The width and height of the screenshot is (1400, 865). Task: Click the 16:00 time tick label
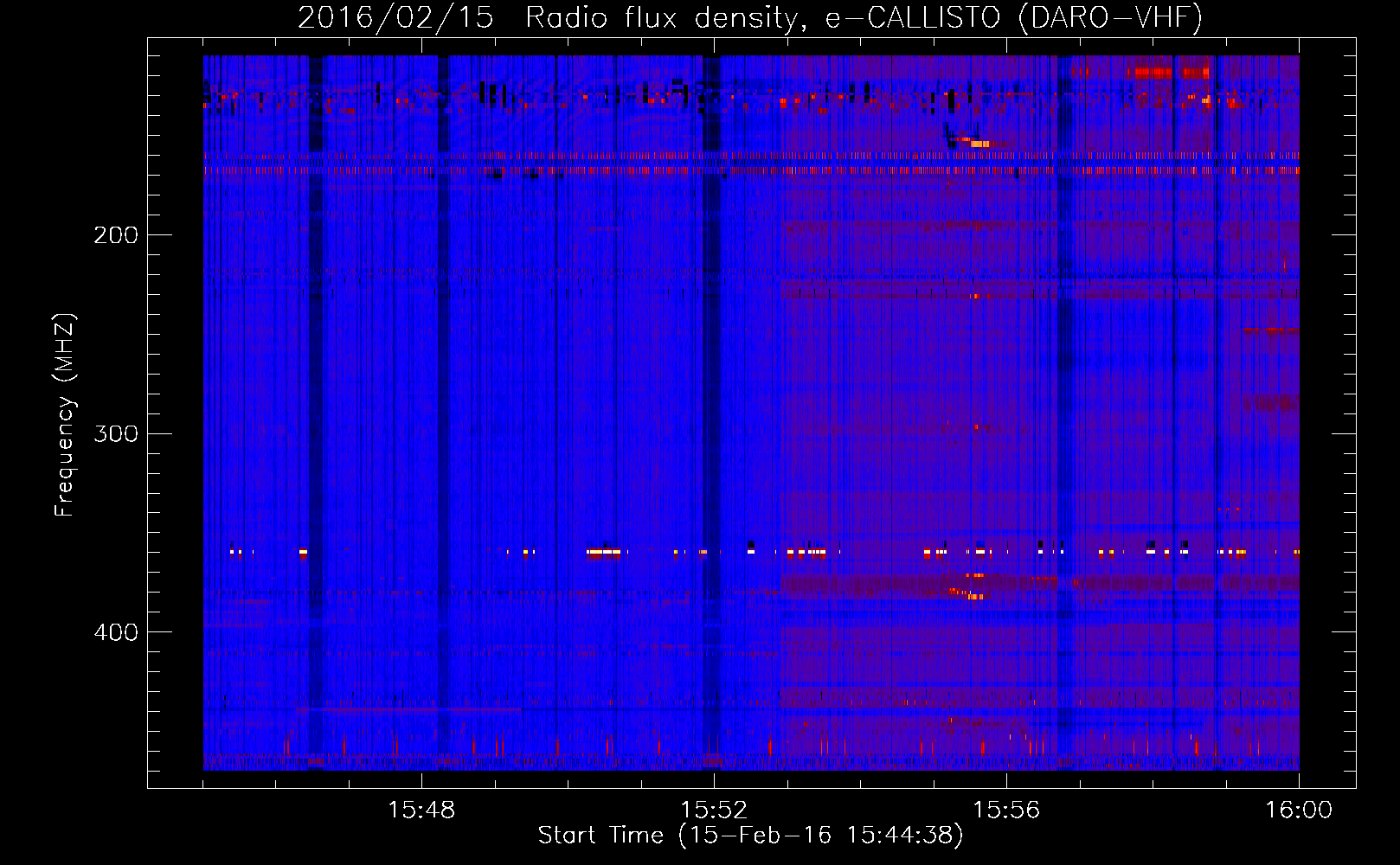click(x=1299, y=811)
